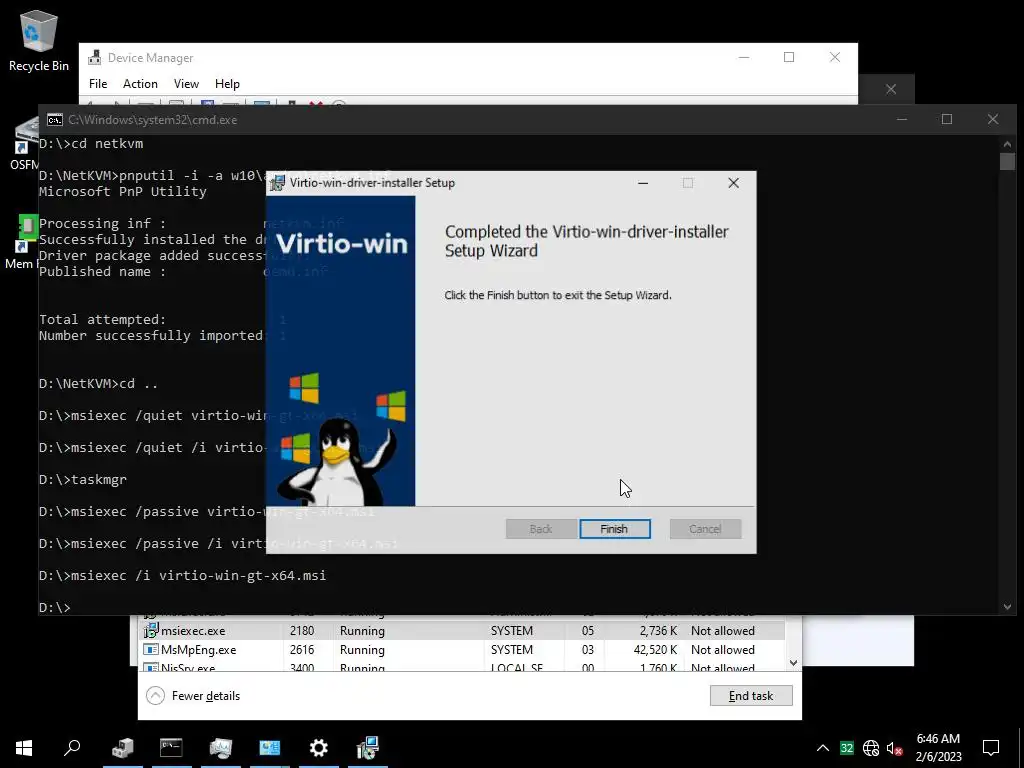Maximize the cmd.exe window
Viewport: 1024px width, 768px height.
pyautogui.click(x=947, y=119)
